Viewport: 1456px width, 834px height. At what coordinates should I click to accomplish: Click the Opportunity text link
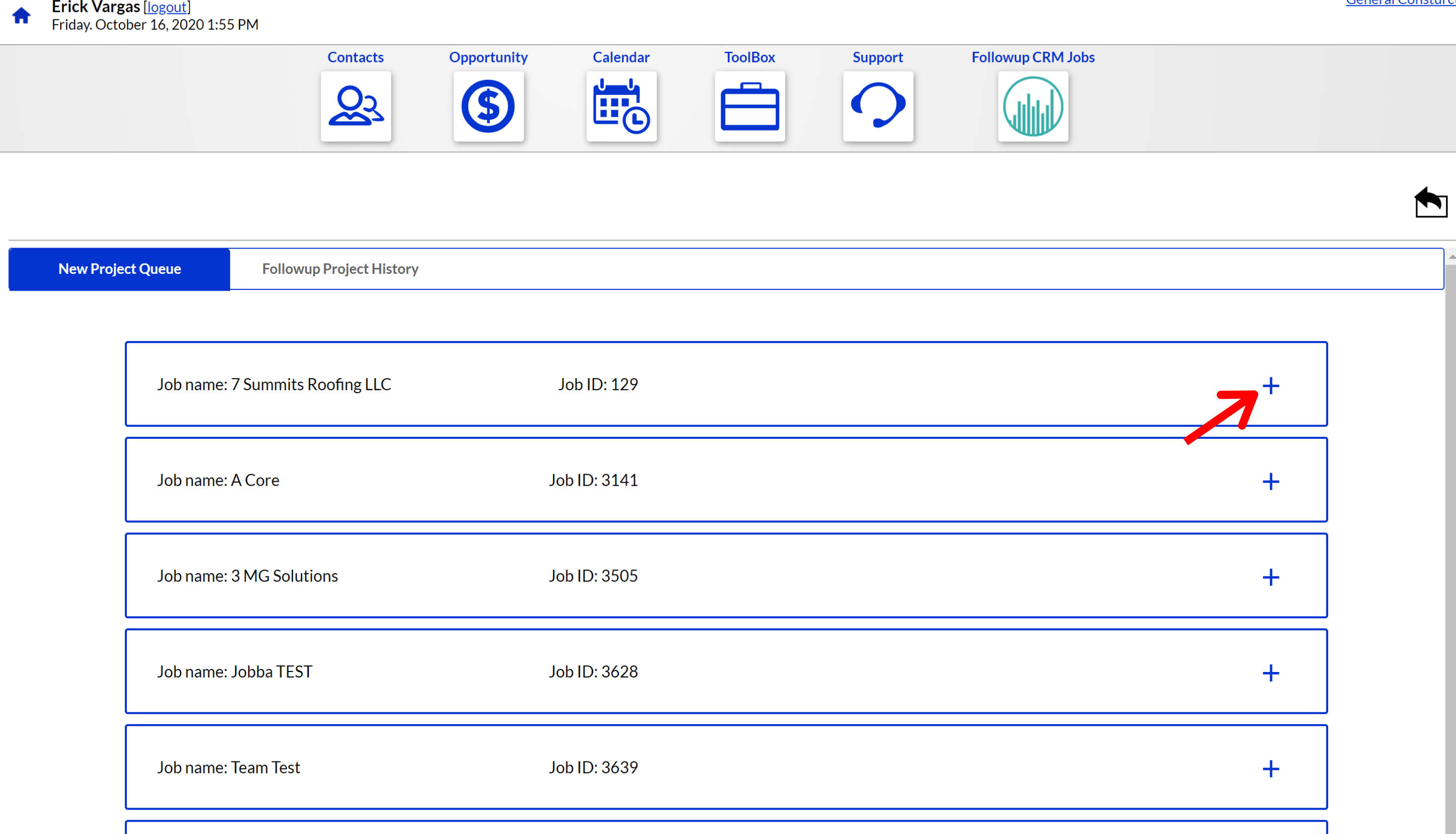point(488,57)
